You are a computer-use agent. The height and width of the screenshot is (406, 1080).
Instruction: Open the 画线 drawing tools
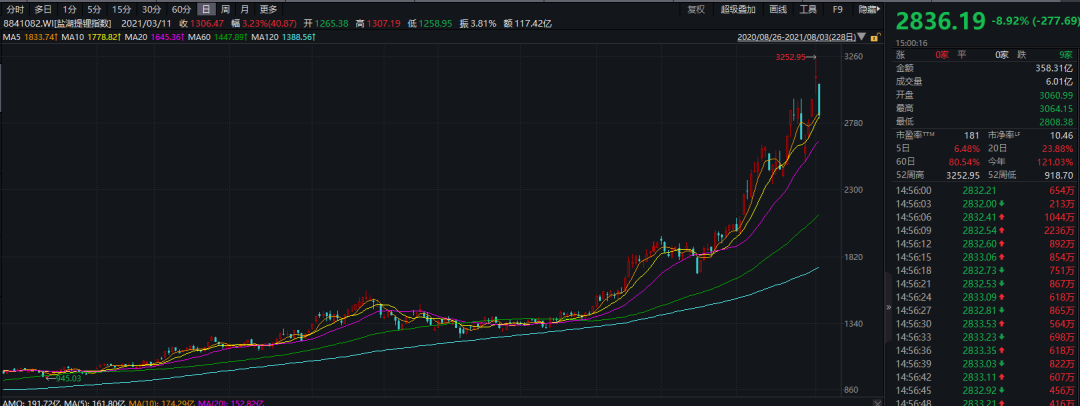tap(779, 9)
